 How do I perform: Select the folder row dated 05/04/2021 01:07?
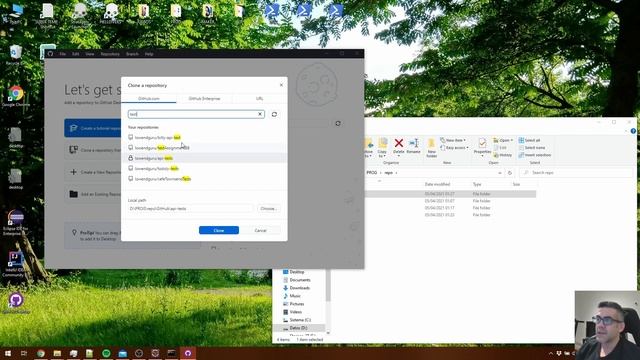450,201
